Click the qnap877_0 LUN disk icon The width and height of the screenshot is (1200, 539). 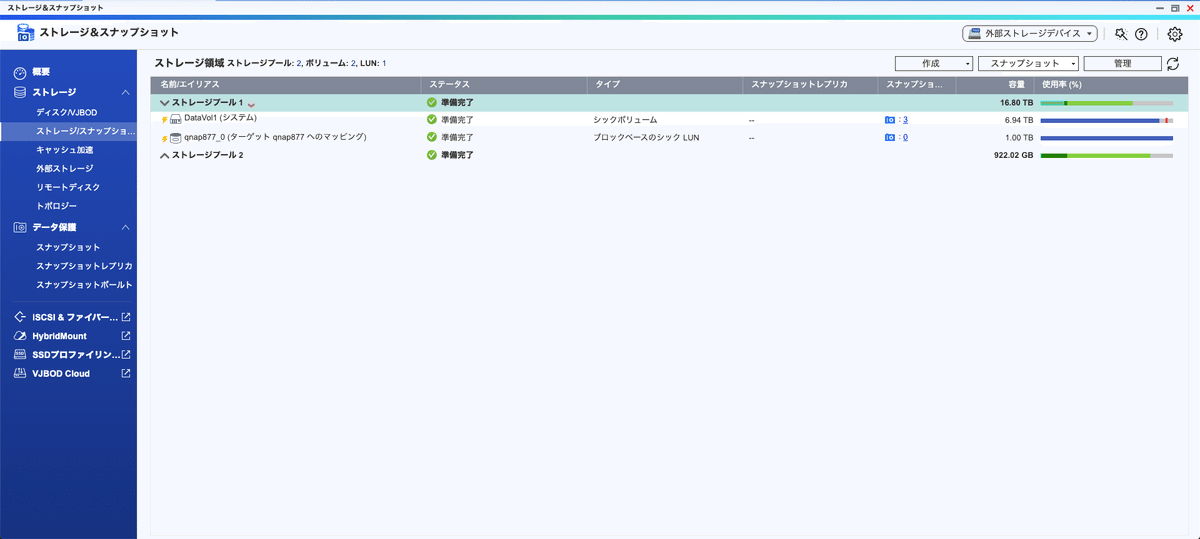click(176, 138)
